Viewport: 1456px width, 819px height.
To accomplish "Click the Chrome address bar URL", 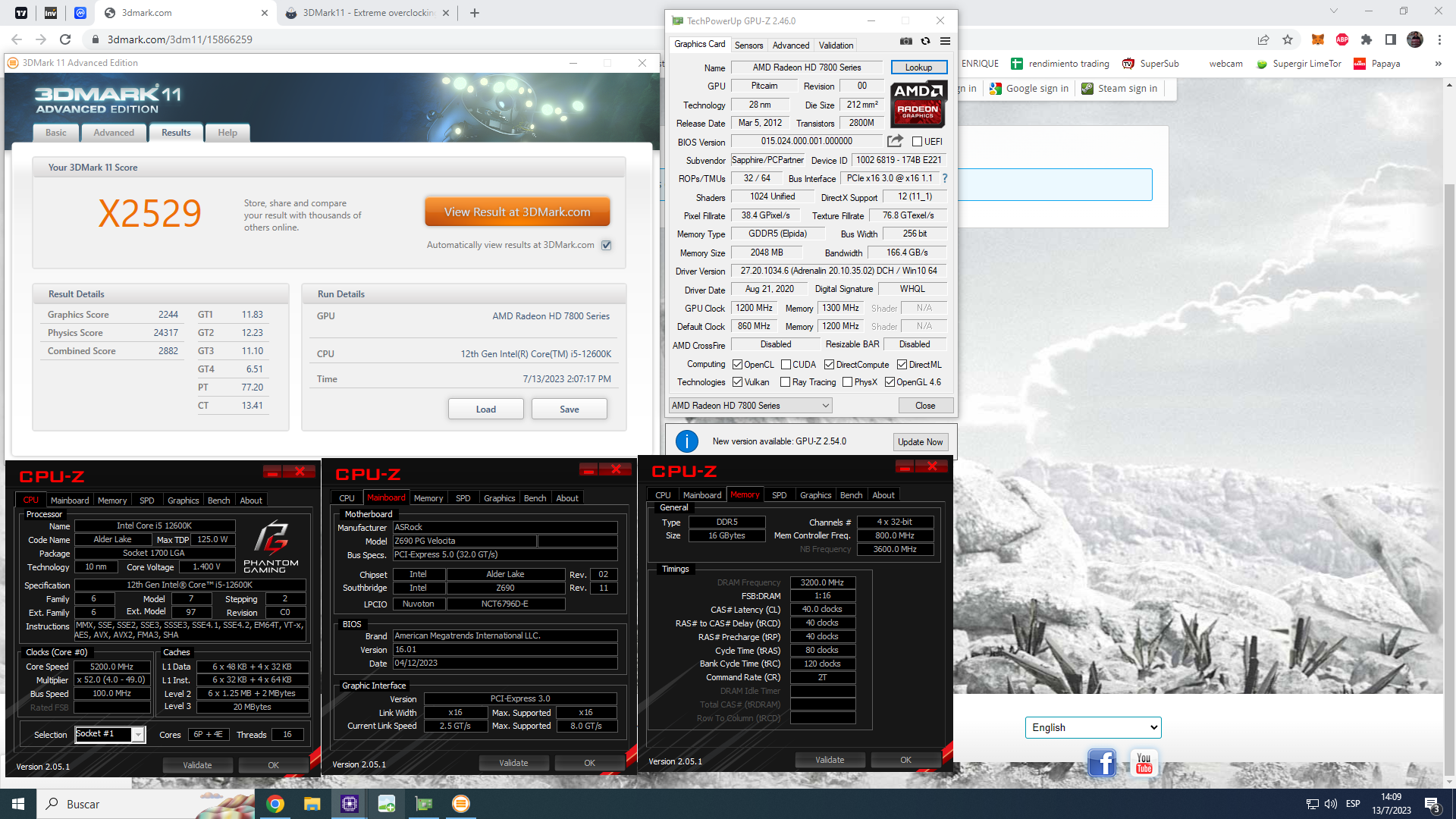I will 180,39.
